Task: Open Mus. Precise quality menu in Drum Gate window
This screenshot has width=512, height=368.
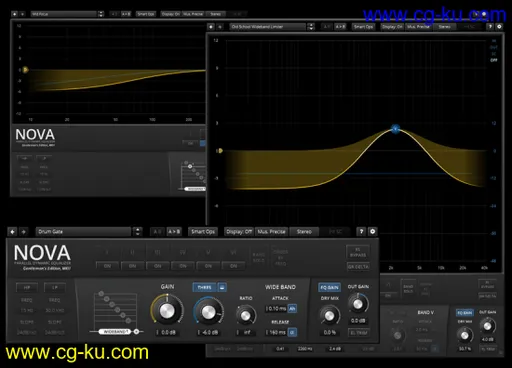Action: tap(271, 232)
